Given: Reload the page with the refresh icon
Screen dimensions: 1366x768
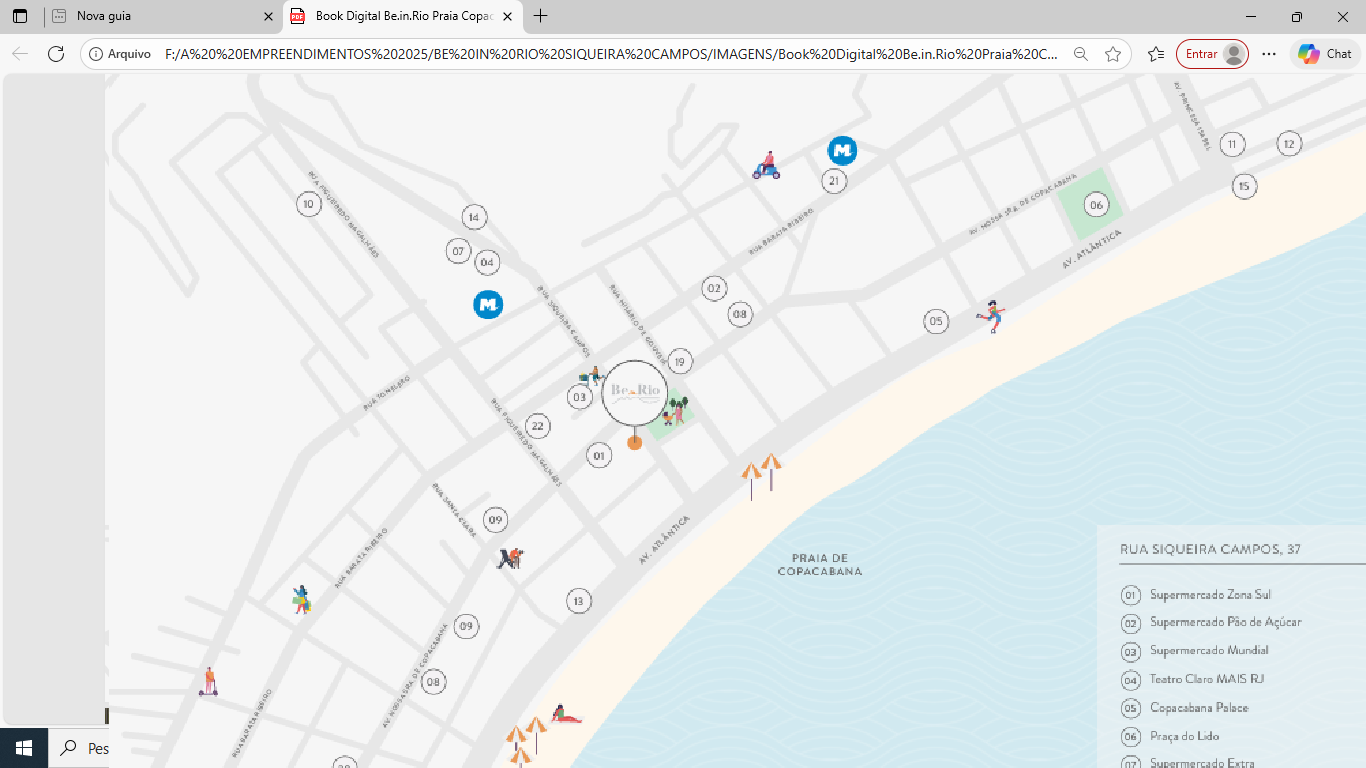Looking at the screenshot, I should click(56, 54).
